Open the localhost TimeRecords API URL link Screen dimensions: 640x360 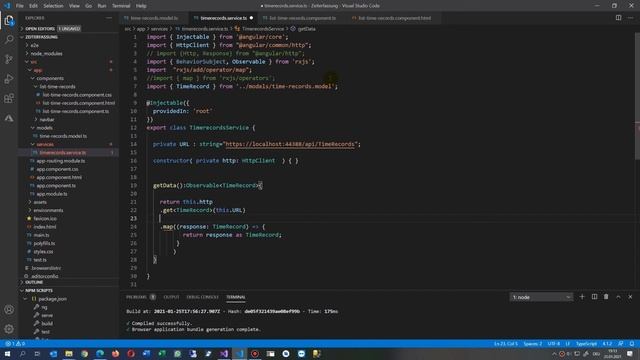coord(290,144)
